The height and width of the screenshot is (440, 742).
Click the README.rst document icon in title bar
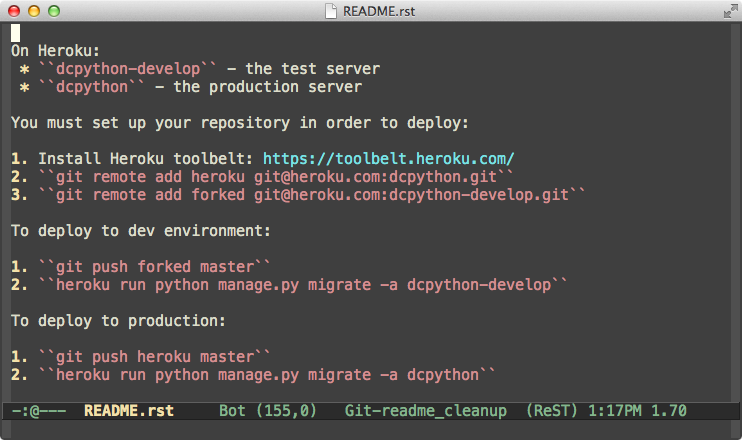click(x=331, y=11)
